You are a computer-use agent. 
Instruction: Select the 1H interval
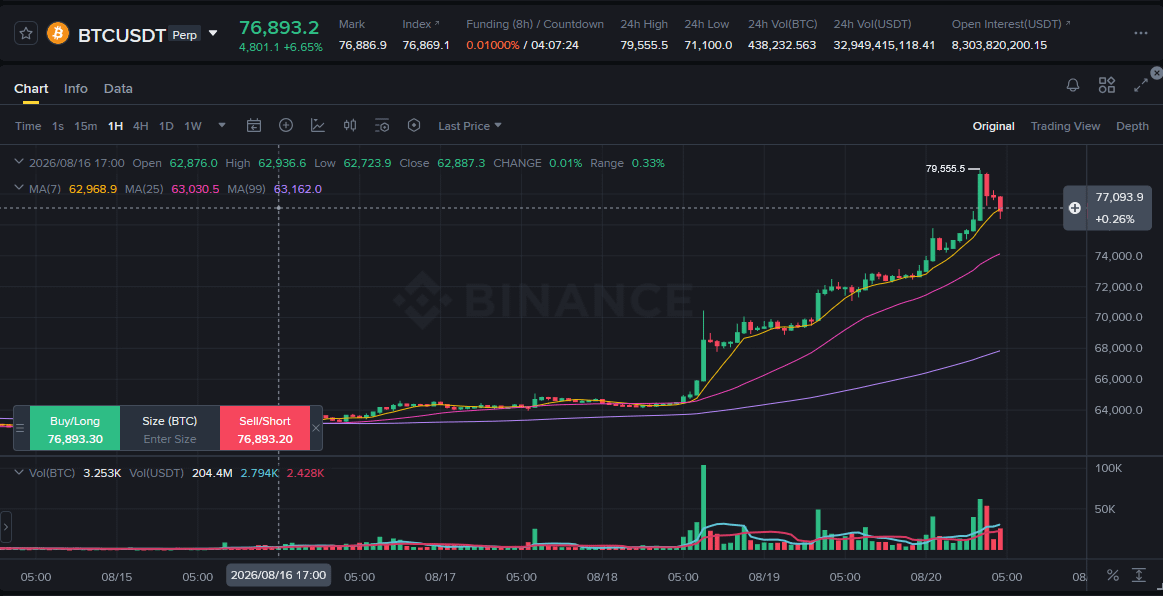click(115, 126)
